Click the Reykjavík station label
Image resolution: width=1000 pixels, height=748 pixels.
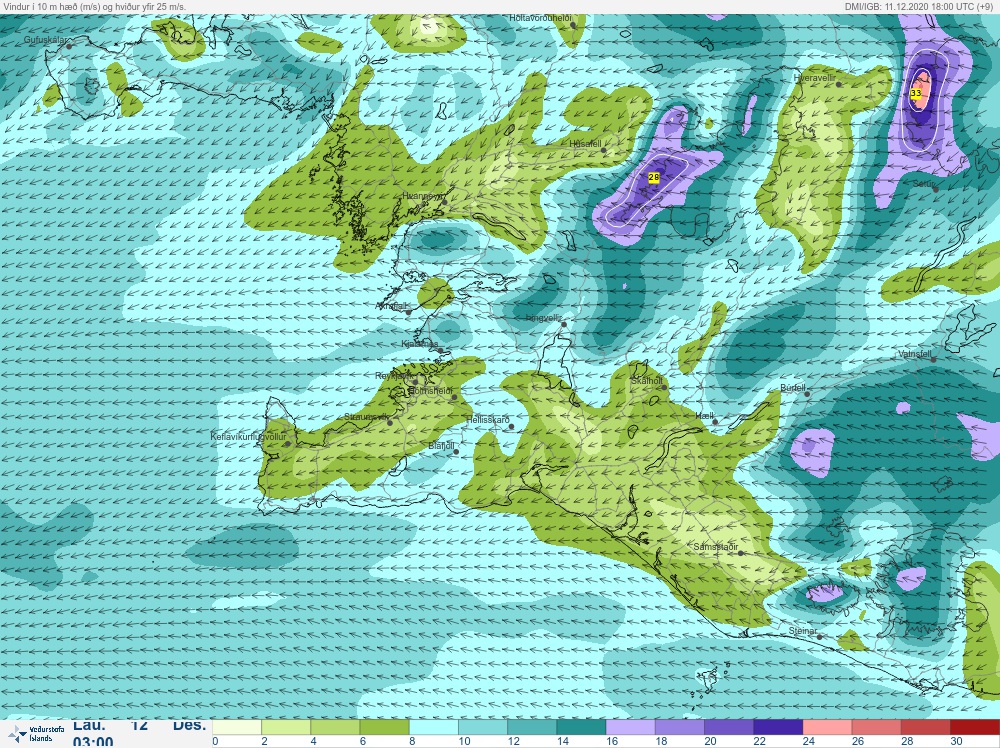click(x=394, y=376)
